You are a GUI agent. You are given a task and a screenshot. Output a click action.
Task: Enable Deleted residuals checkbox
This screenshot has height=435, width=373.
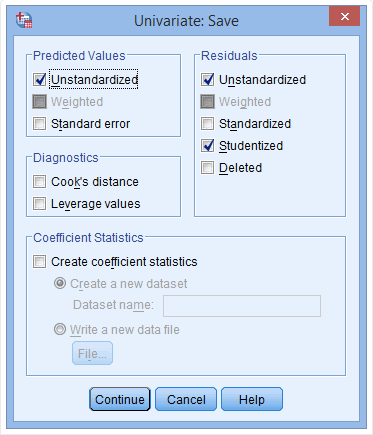point(207,167)
